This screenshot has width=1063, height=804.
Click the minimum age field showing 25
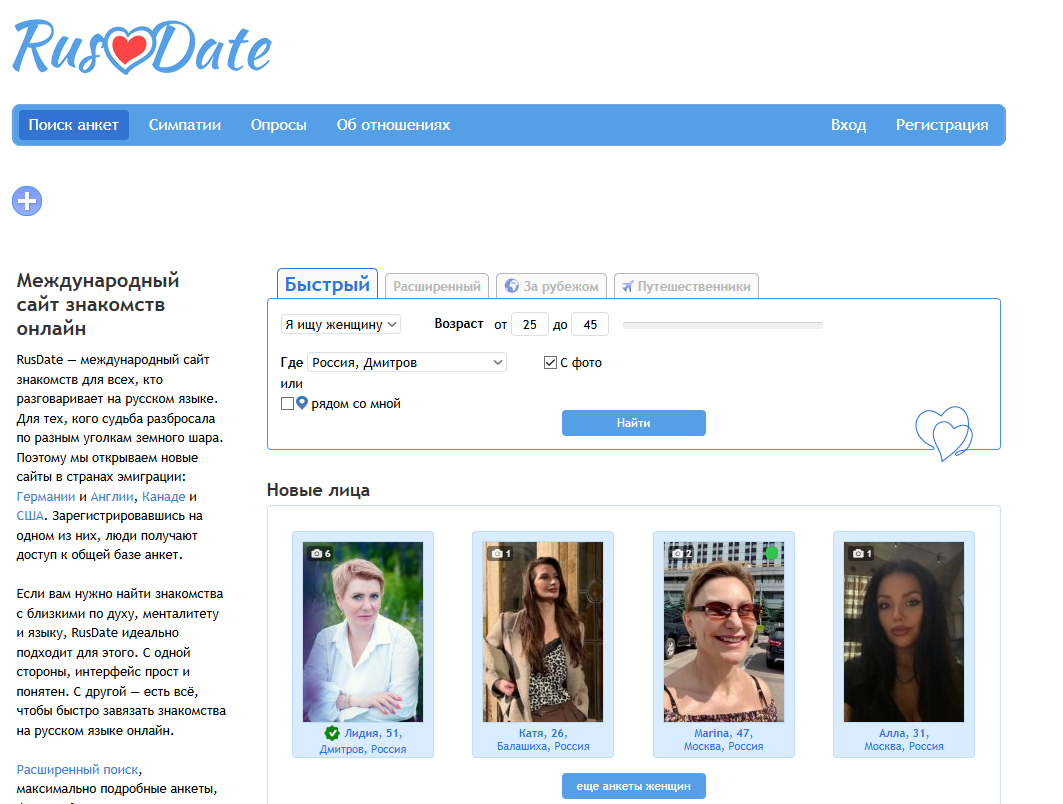click(x=529, y=325)
